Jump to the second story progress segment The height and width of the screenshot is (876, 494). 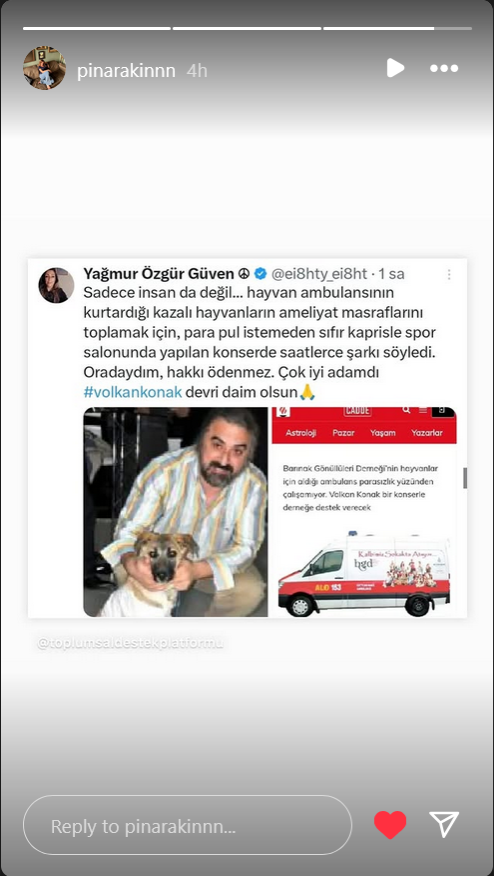pos(247,28)
